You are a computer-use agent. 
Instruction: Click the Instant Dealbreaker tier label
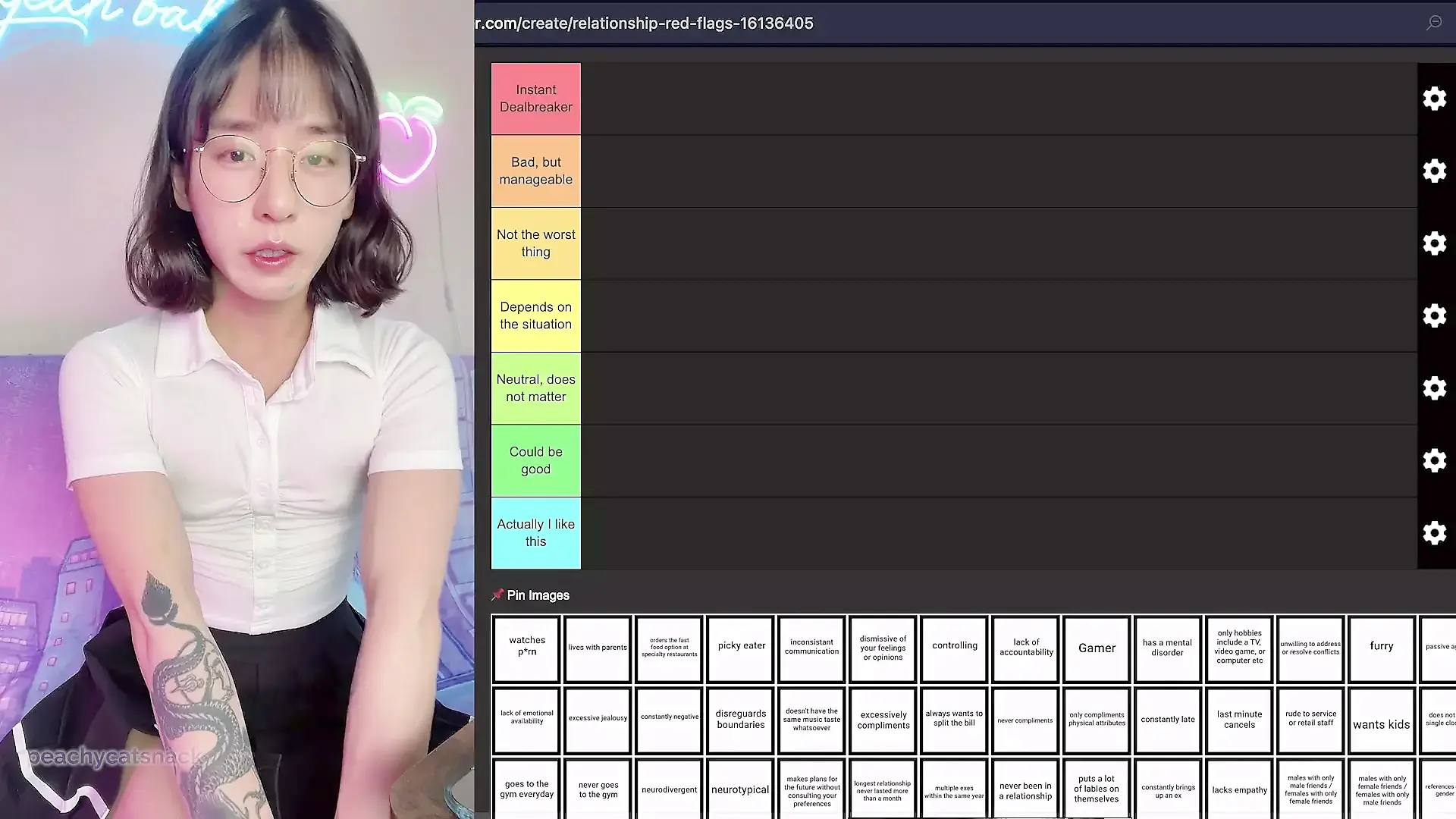pos(535,99)
